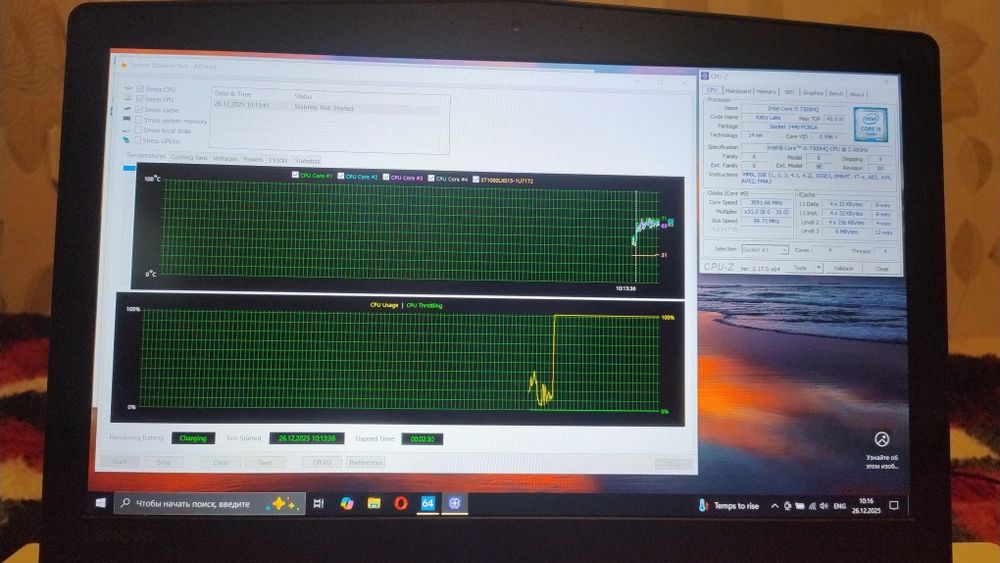Viewport: 1000px width, 563px height.
Task: Show hidden system tray icons
Action: coord(774,506)
